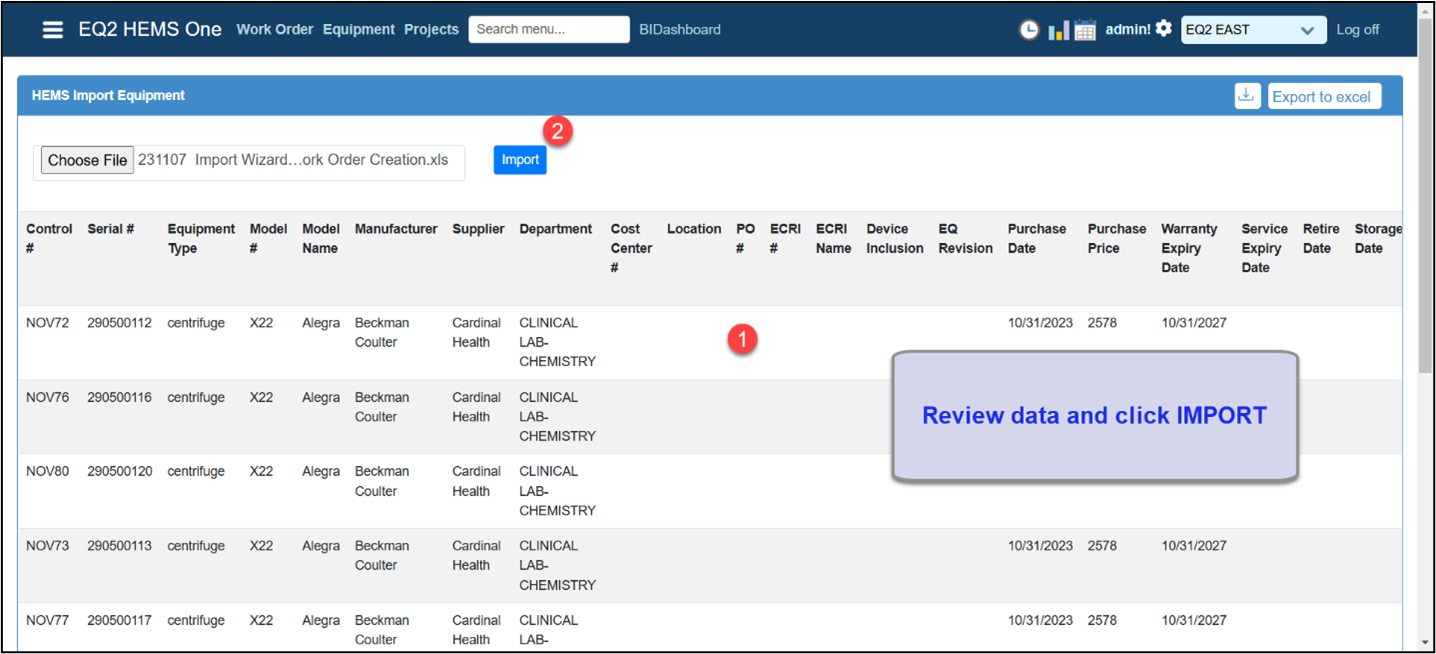Click the Log off link
This screenshot has height=654, width=1436.
(1357, 30)
